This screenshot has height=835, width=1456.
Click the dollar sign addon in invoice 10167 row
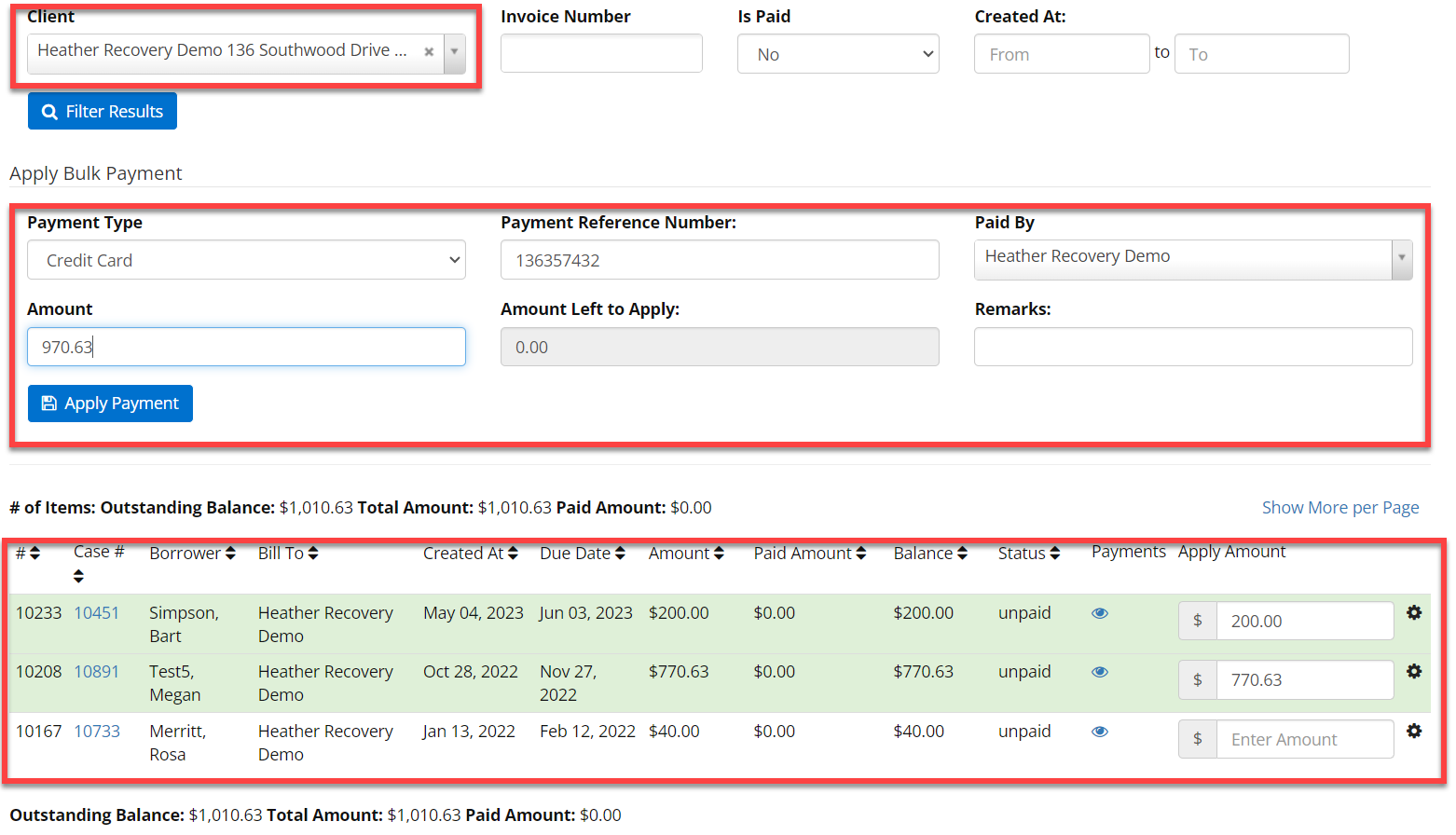1198,739
